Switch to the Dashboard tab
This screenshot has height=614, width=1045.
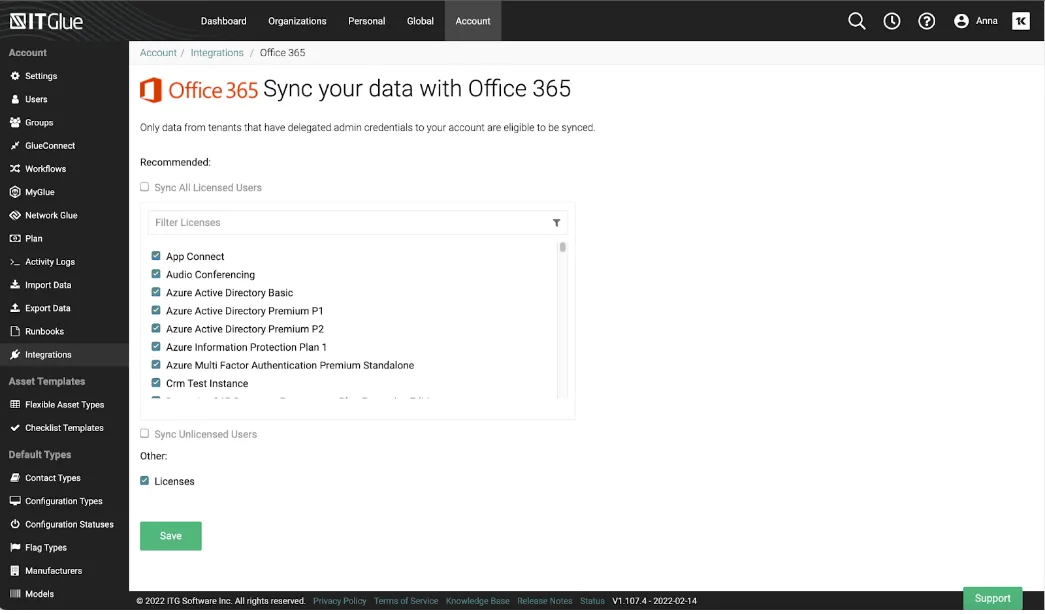pos(223,21)
